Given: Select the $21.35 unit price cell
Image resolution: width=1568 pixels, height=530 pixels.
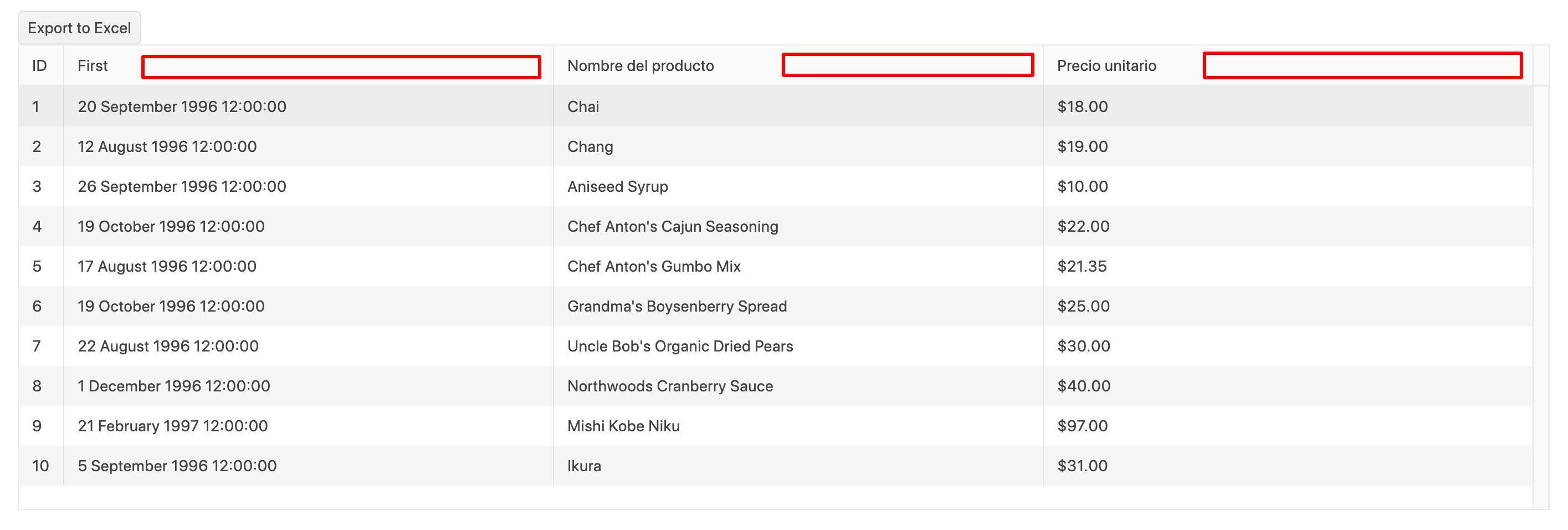Looking at the screenshot, I should coord(1082,266).
